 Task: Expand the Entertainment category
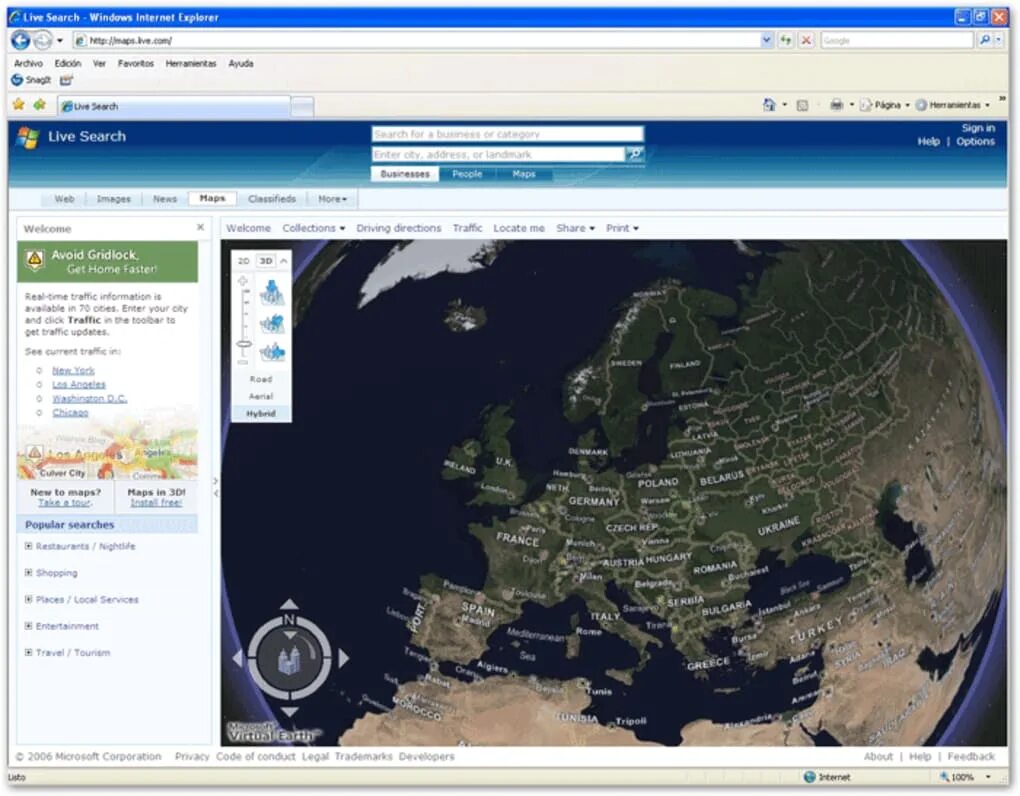tap(28, 626)
